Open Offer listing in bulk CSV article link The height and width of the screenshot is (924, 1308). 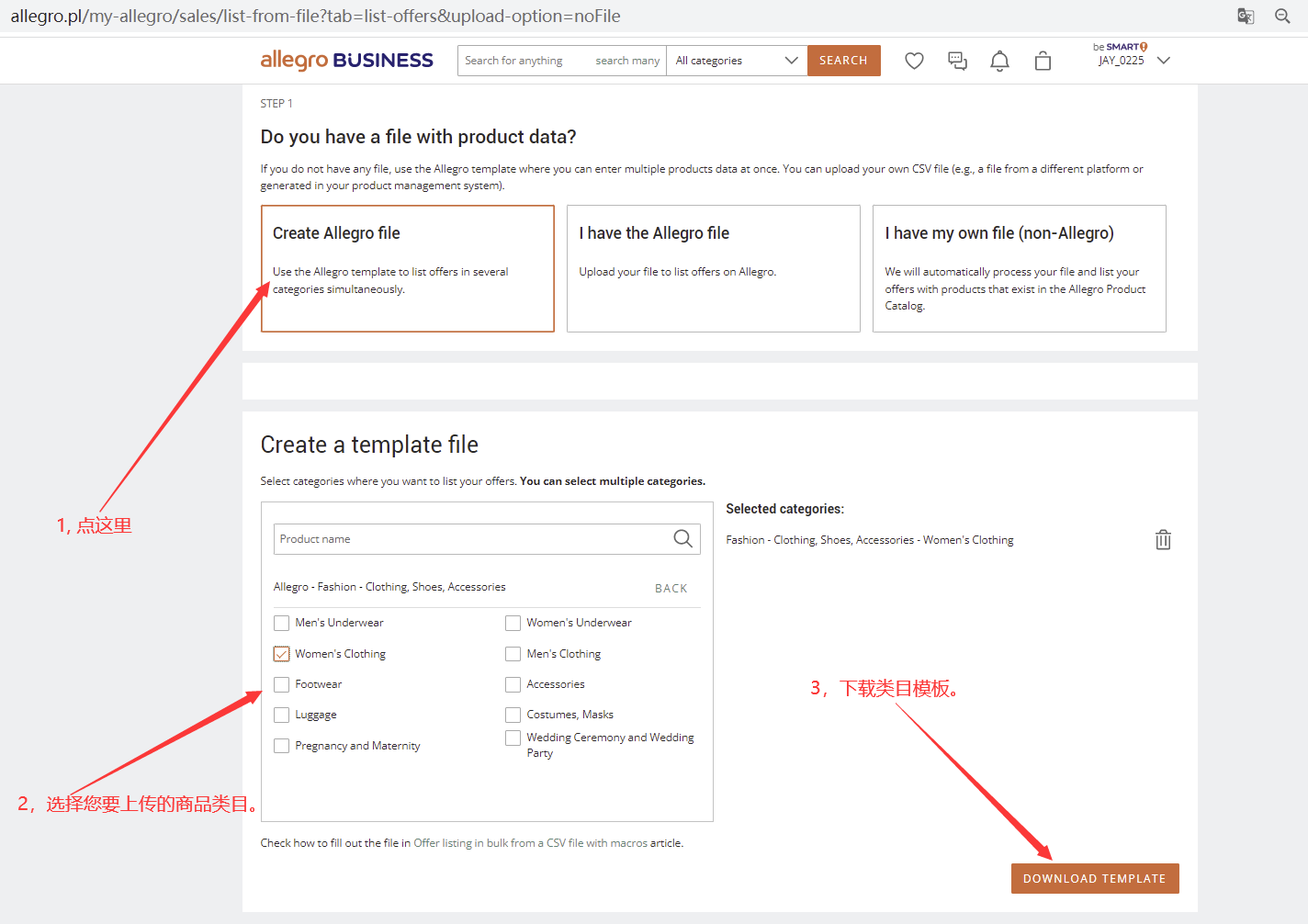pos(531,843)
